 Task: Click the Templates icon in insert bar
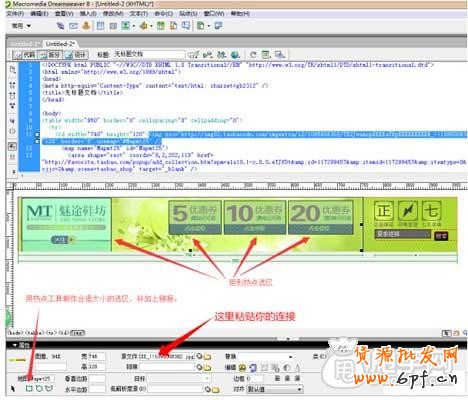pos(200,26)
